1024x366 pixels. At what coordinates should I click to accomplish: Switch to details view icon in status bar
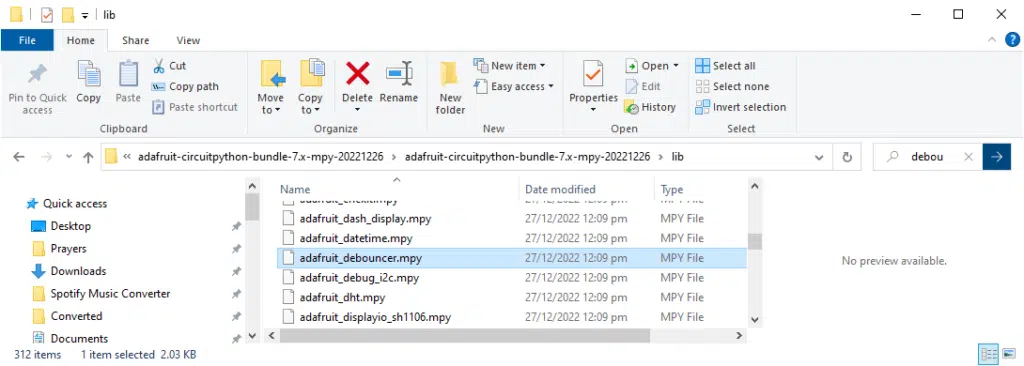(x=988, y=354)
